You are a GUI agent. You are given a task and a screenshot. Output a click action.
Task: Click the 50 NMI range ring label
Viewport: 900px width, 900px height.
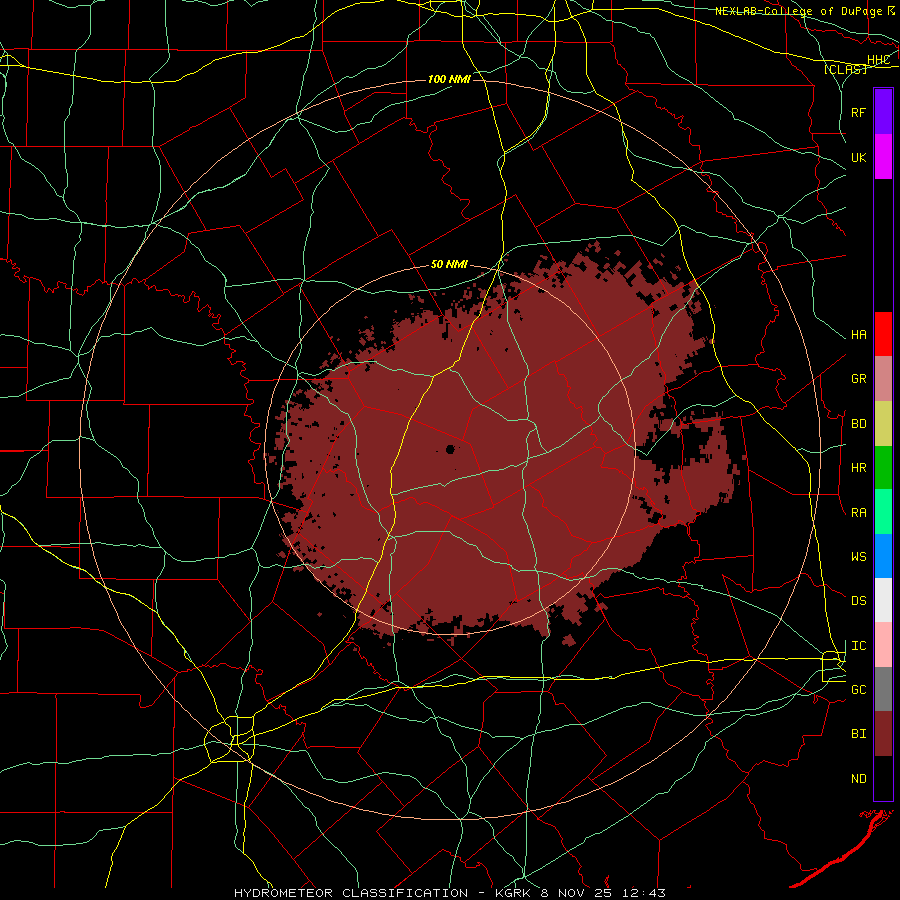click(449, 265)
